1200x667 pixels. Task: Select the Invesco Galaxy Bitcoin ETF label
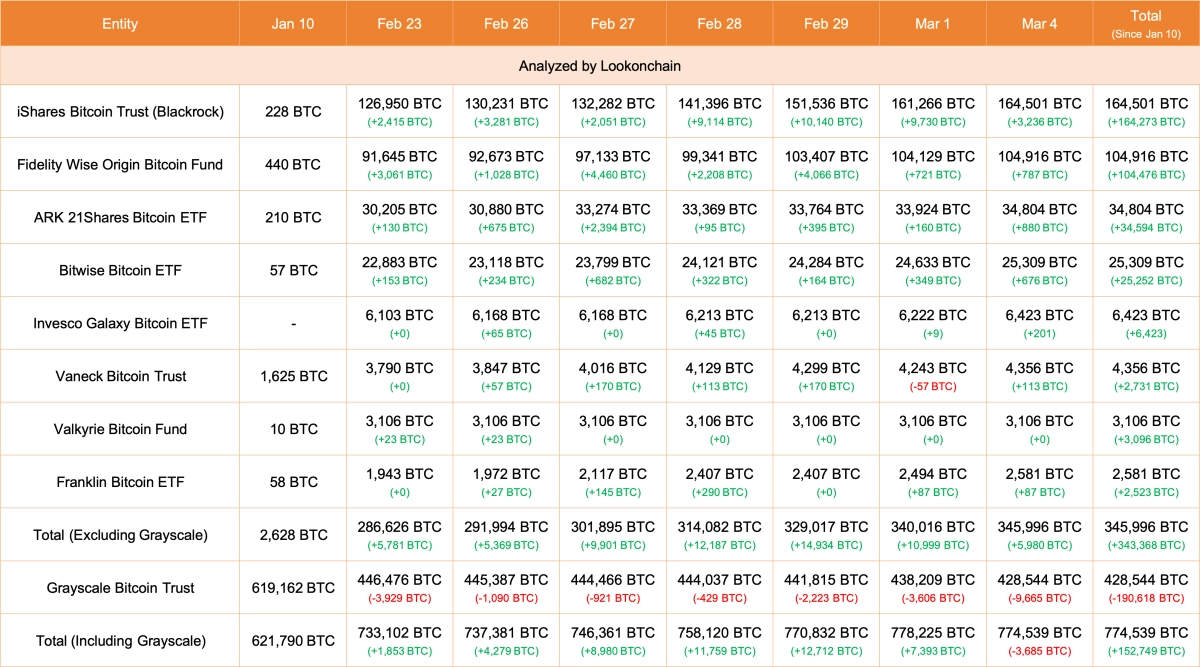[x=120, y=323]
